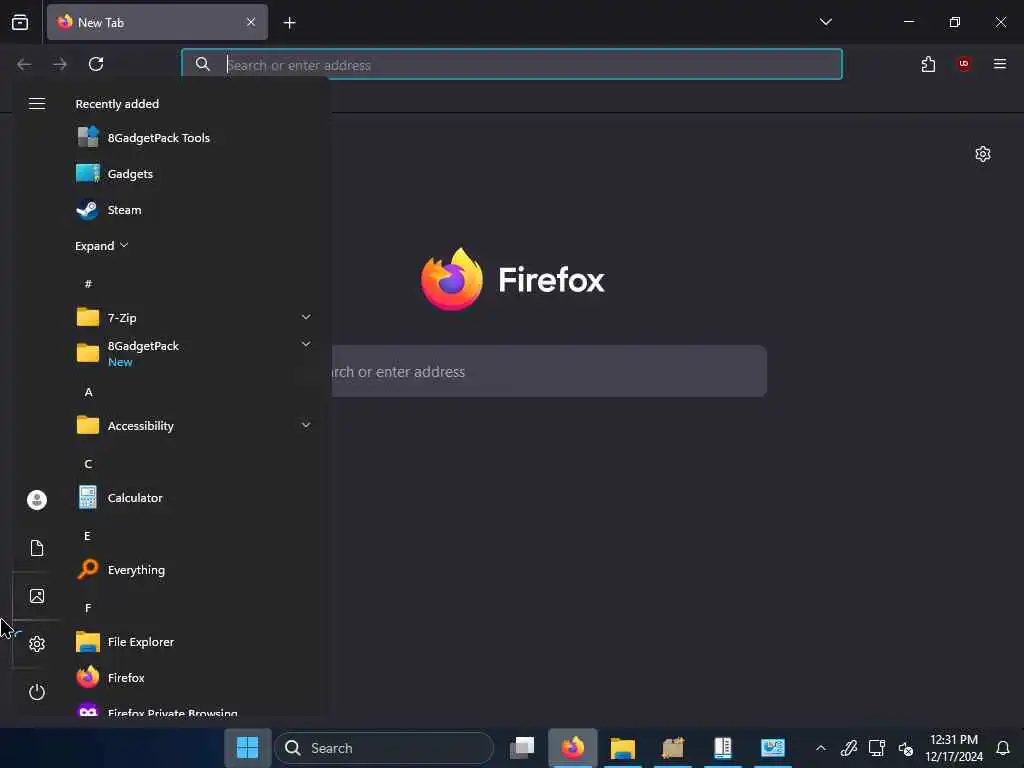This screenshot has width=1024, height=768.
Task: Launch 8GadgetPack Tools
Action: point(194,138)
